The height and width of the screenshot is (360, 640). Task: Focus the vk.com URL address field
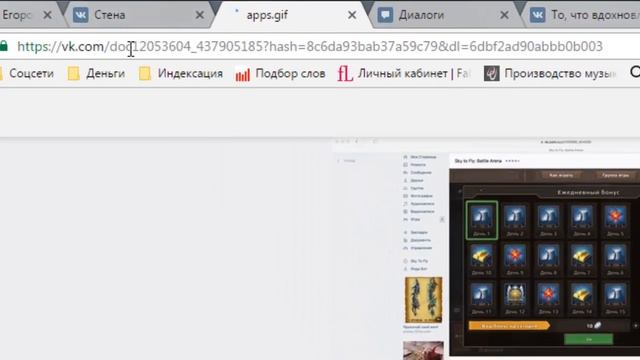tap(310, 47)
